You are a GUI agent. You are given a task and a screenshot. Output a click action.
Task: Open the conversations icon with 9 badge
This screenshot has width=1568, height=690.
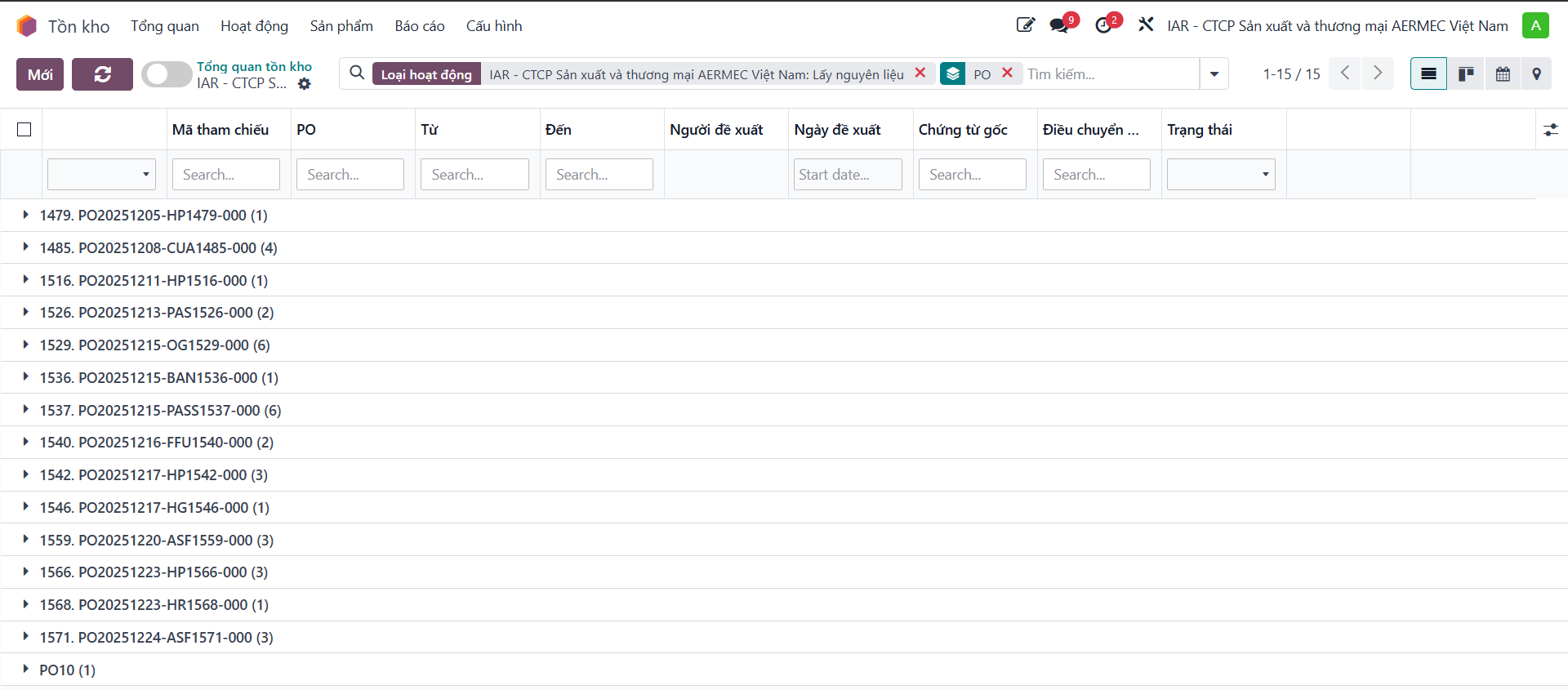1060,25
